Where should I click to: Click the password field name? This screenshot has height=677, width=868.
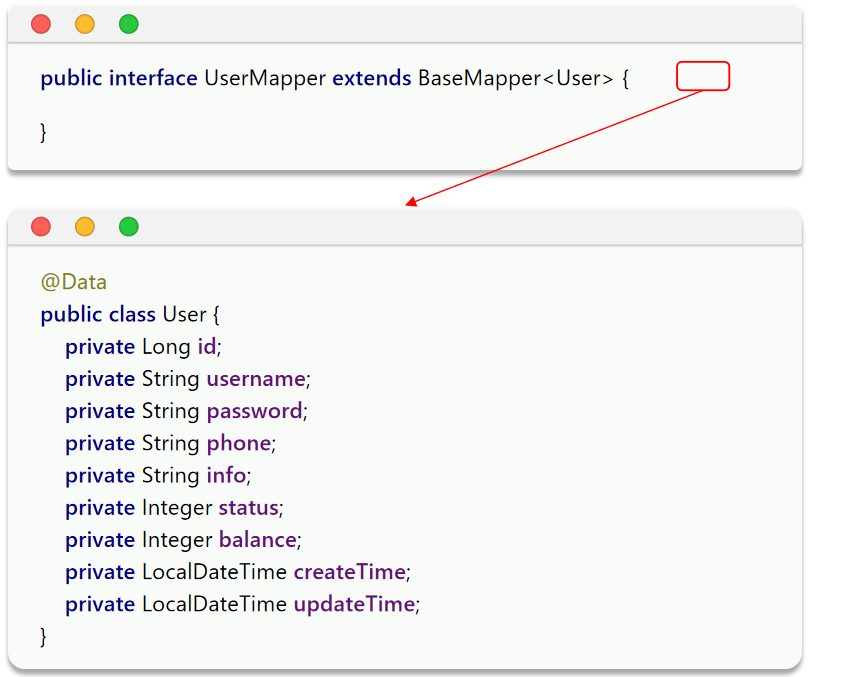[x=254, y=411]
